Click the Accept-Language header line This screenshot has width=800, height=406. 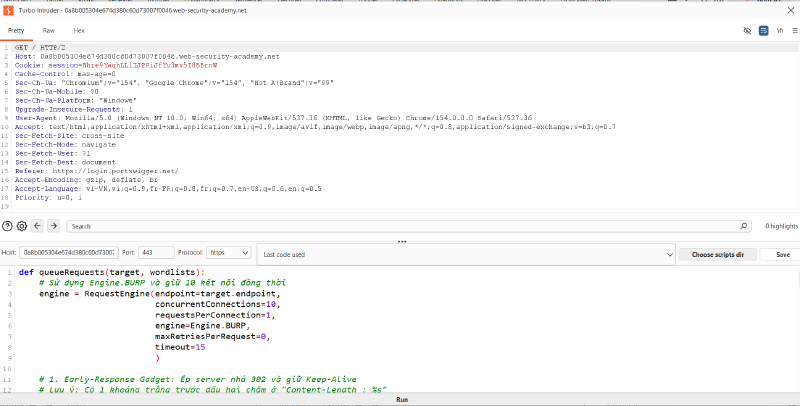click(x=168, y=189)
